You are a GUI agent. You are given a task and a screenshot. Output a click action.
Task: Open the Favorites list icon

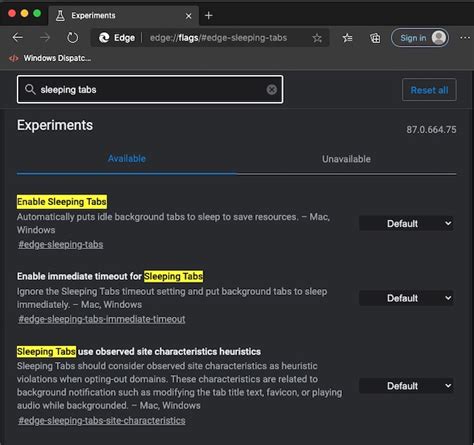coord(347,38)
